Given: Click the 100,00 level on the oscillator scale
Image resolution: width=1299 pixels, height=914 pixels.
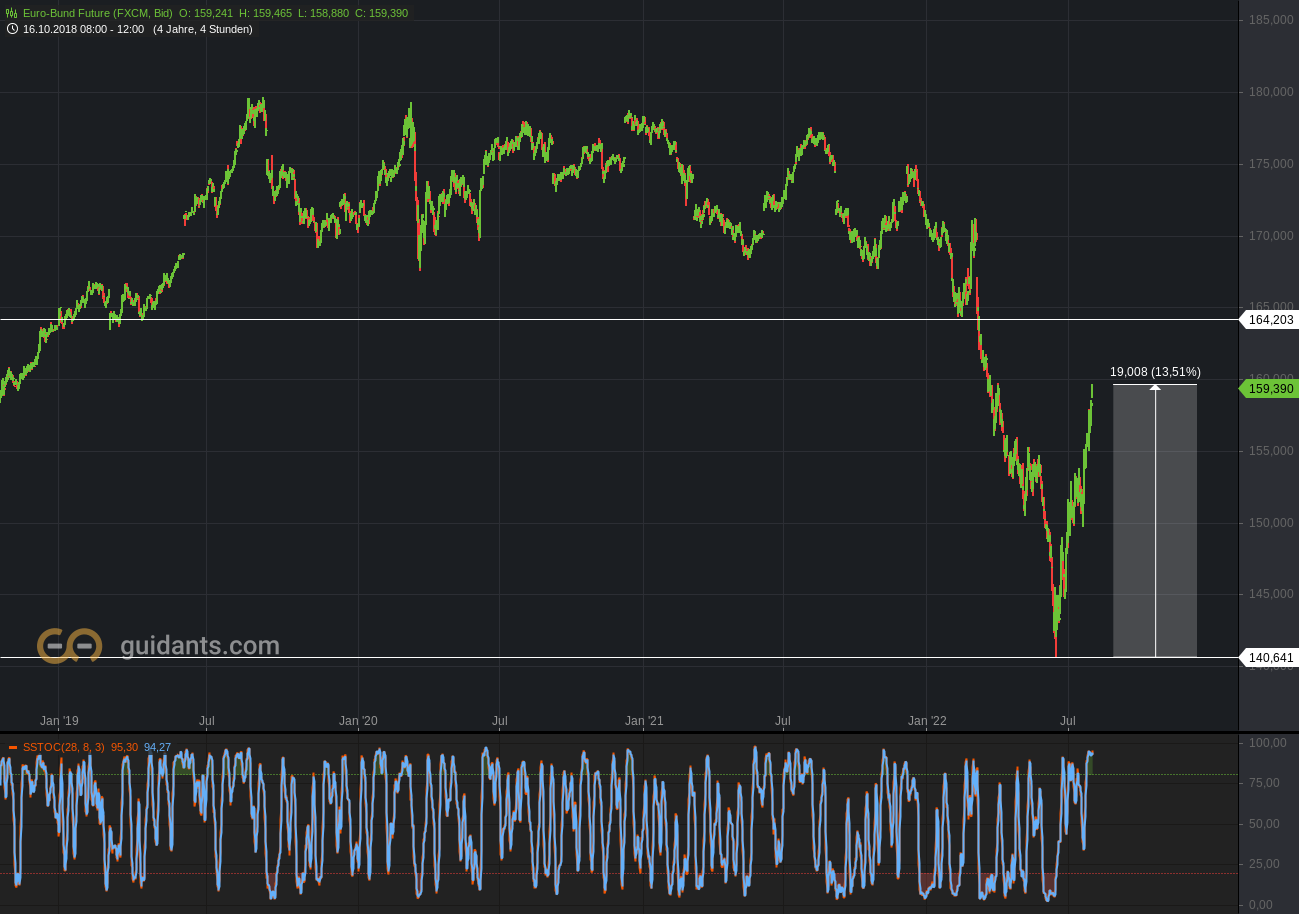Looking at the screenshot, I should [x=1267, y=743].
